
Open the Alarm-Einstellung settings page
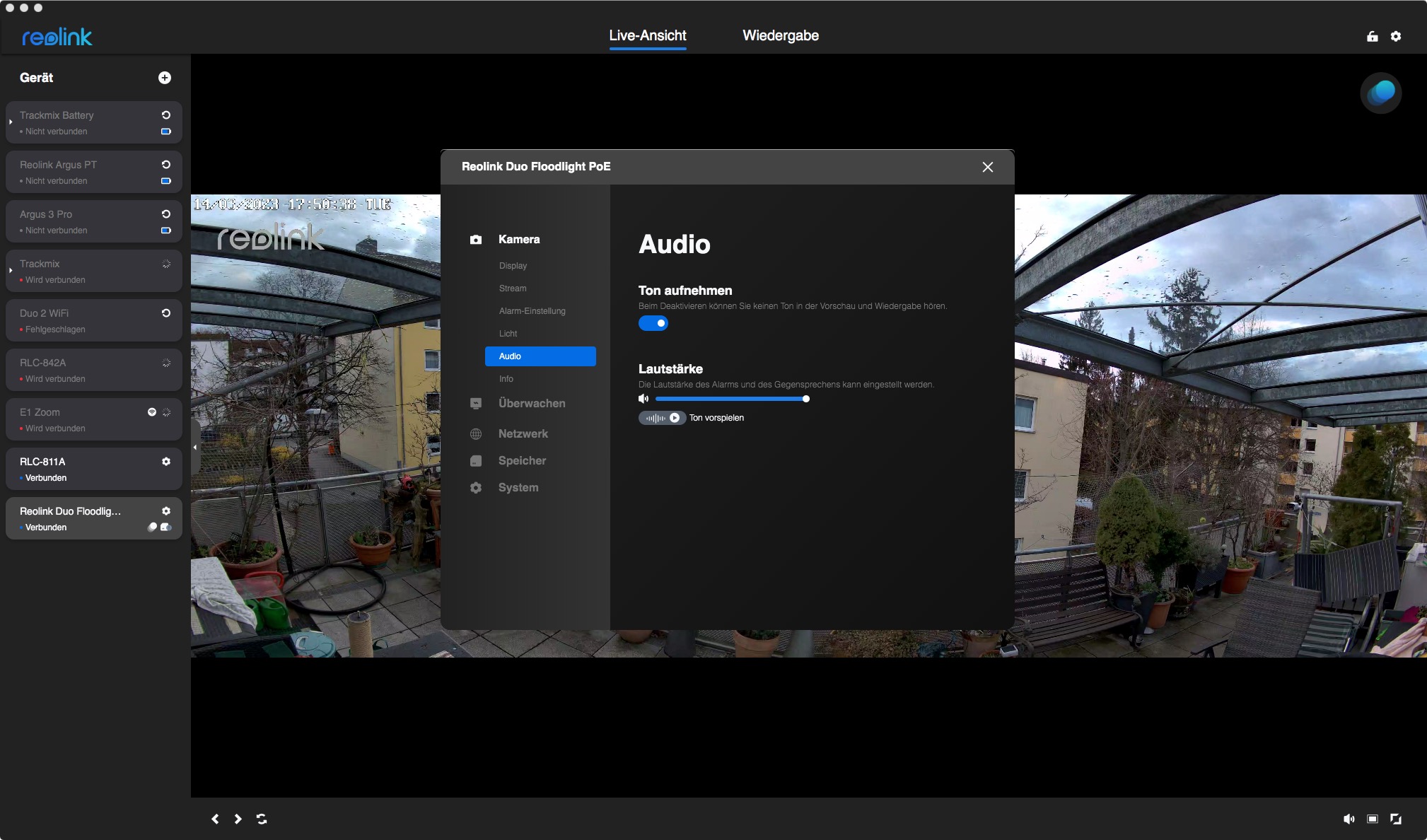532,311
